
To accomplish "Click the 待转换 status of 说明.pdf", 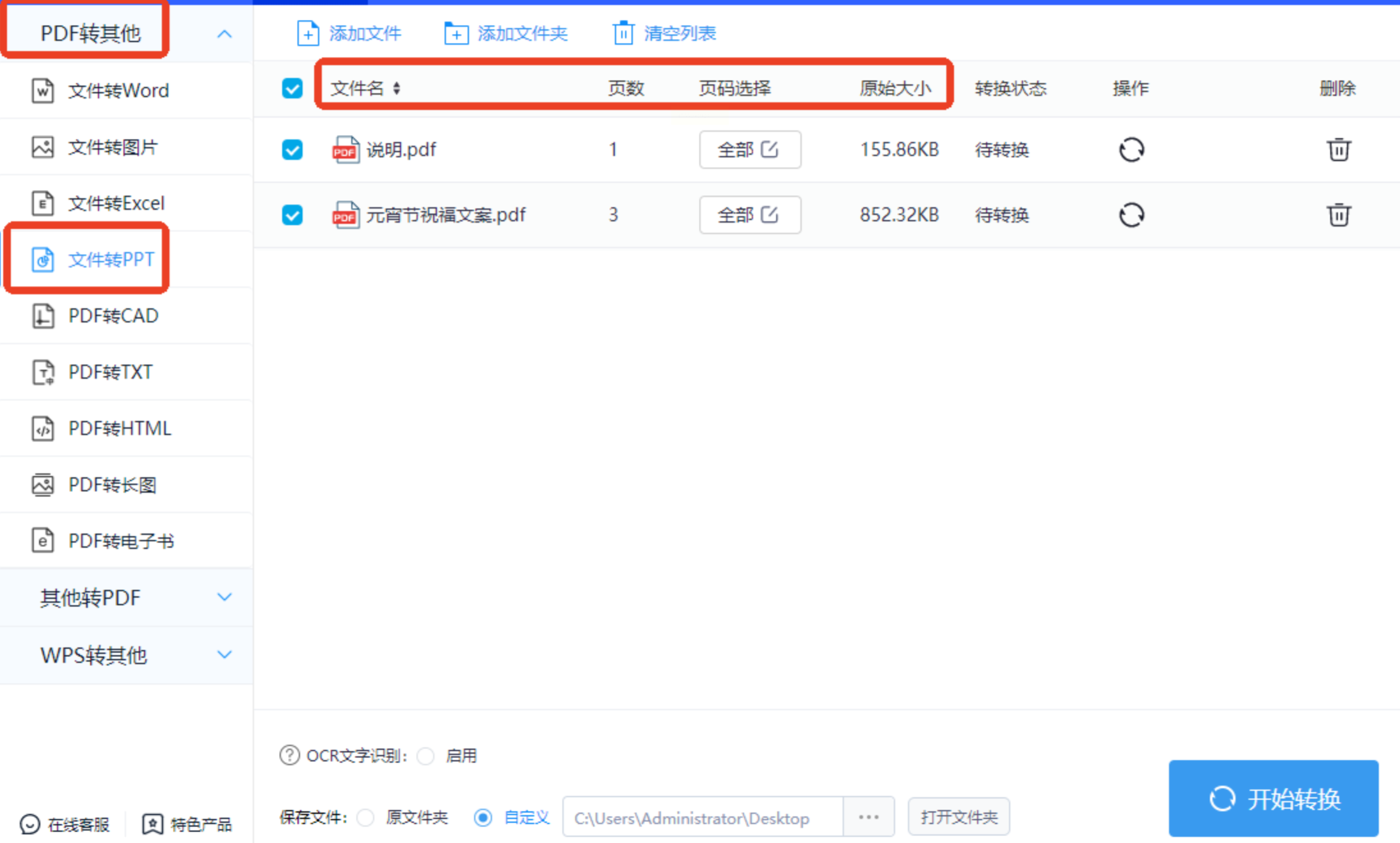I will coord(1002,150).
